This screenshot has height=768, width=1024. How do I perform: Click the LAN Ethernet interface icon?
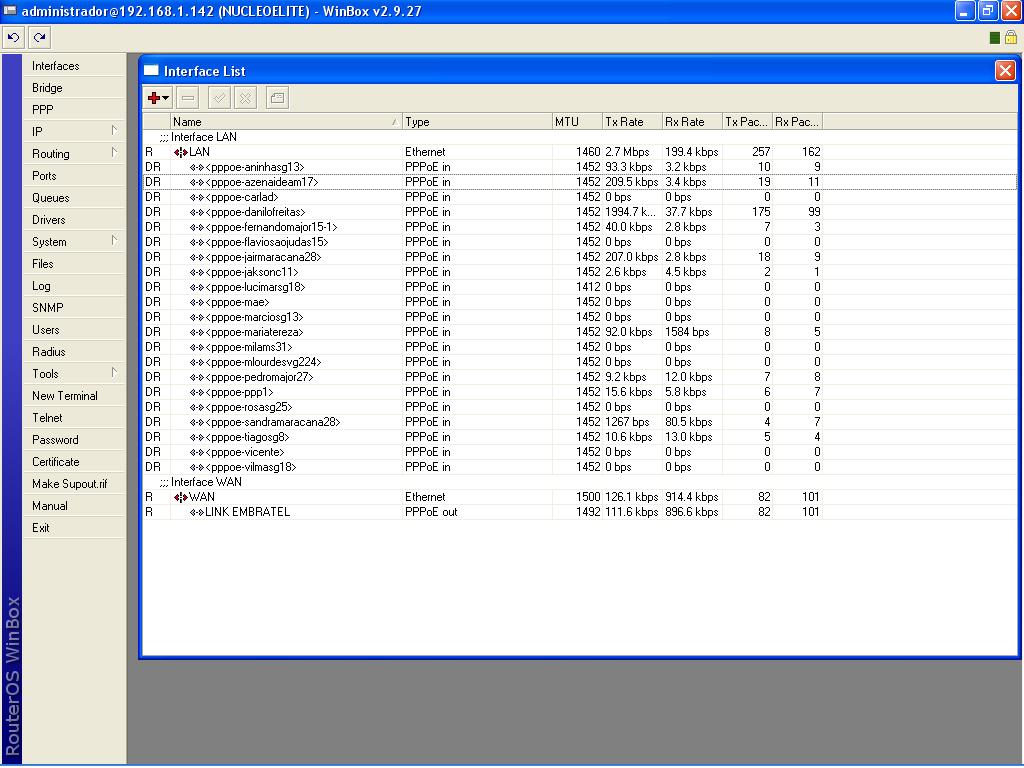click(180, 152)
